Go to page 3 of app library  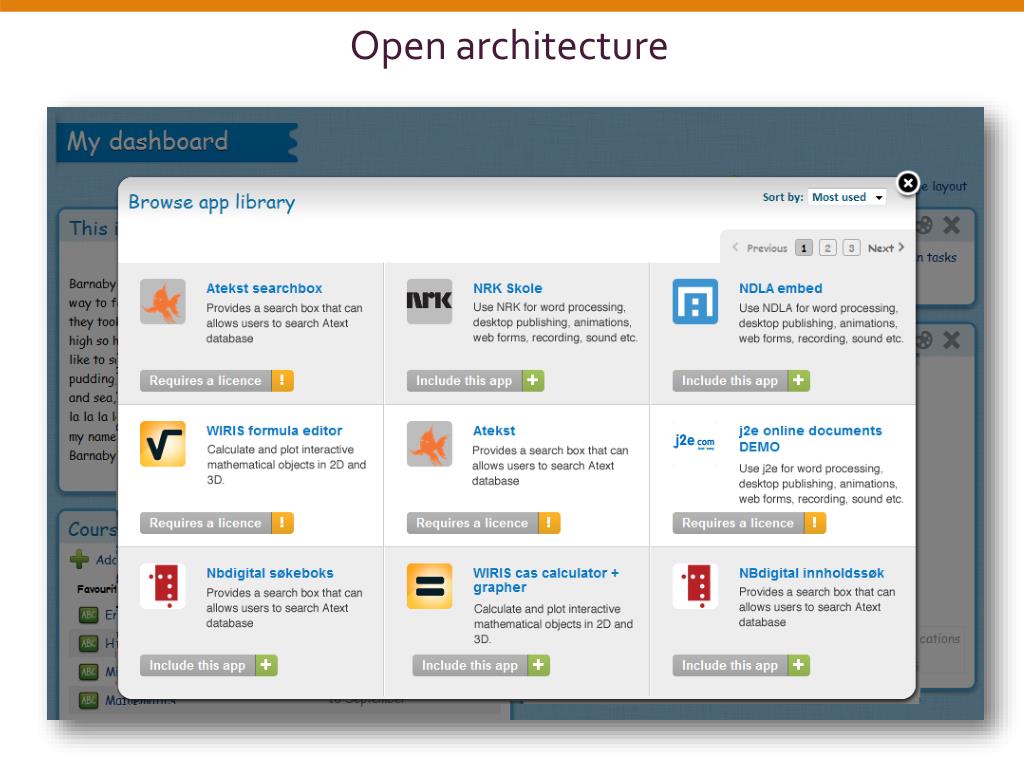pyautogui.click(x=851, y=248)
